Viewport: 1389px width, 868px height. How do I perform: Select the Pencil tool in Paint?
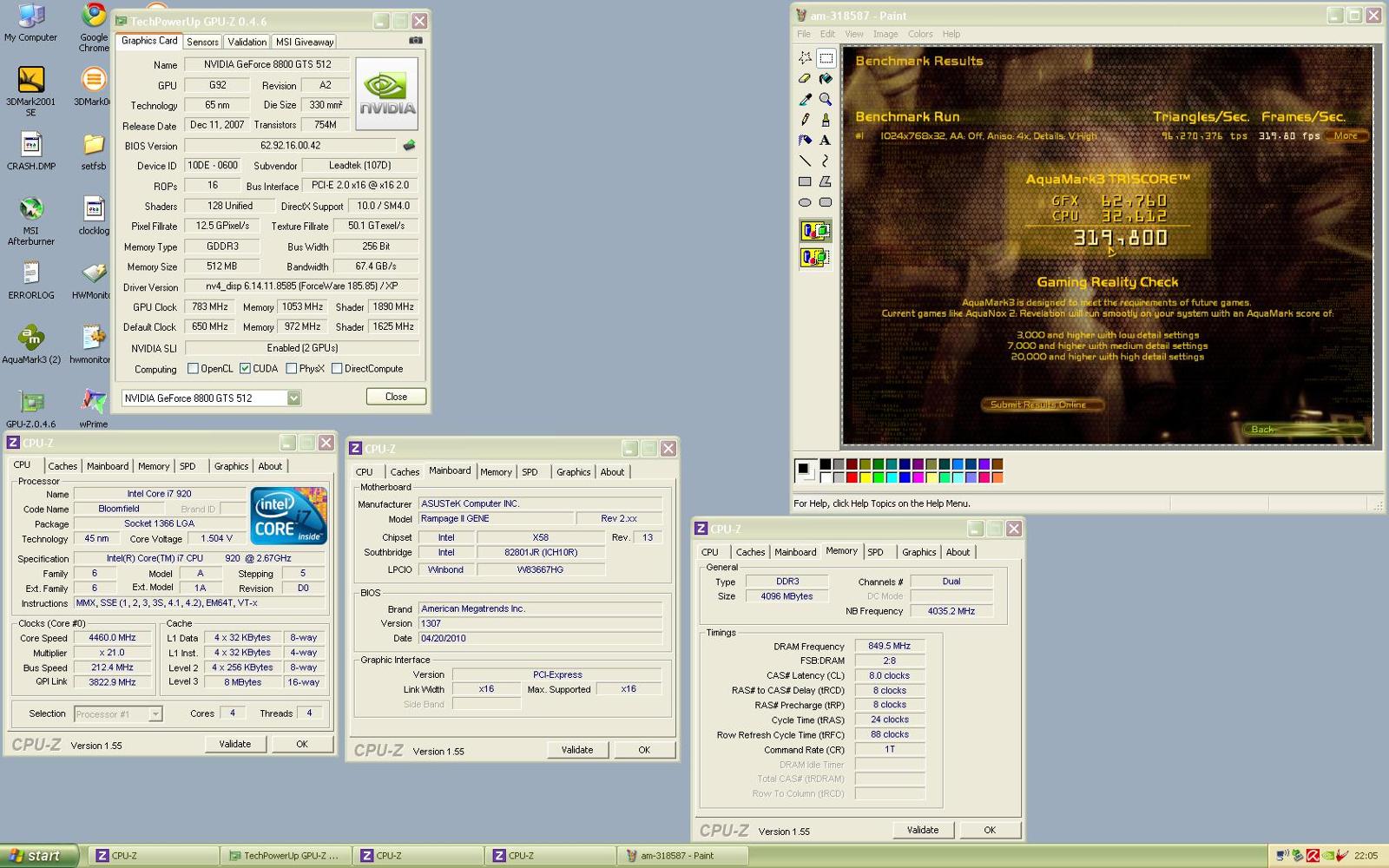tap(805, 120)
